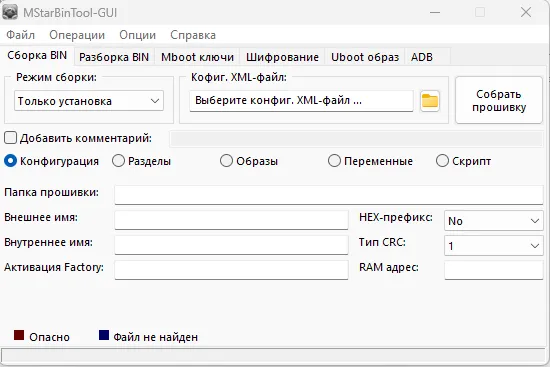The width and height of the screenshot is (550, 367).
Task: Open the Операции menu
Action: pyautogui.click(x=77, y=35)
